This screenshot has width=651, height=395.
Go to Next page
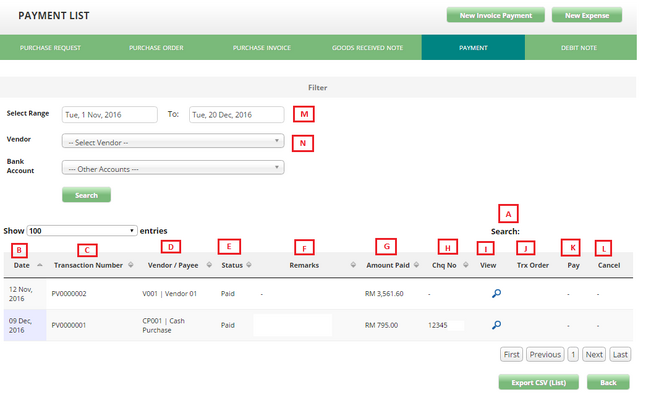tap(594, 354)
